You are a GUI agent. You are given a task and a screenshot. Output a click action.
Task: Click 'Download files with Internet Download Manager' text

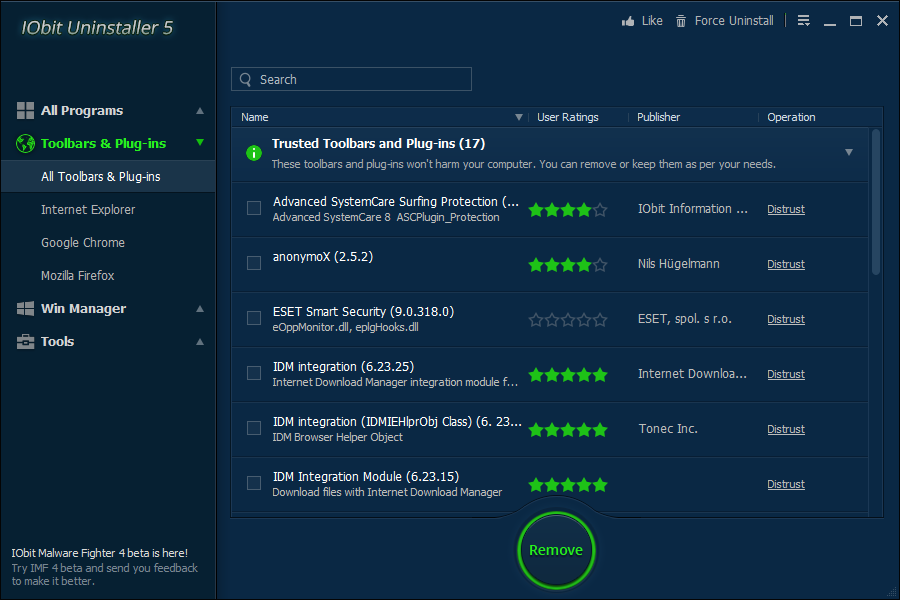(x=387, y=492)
